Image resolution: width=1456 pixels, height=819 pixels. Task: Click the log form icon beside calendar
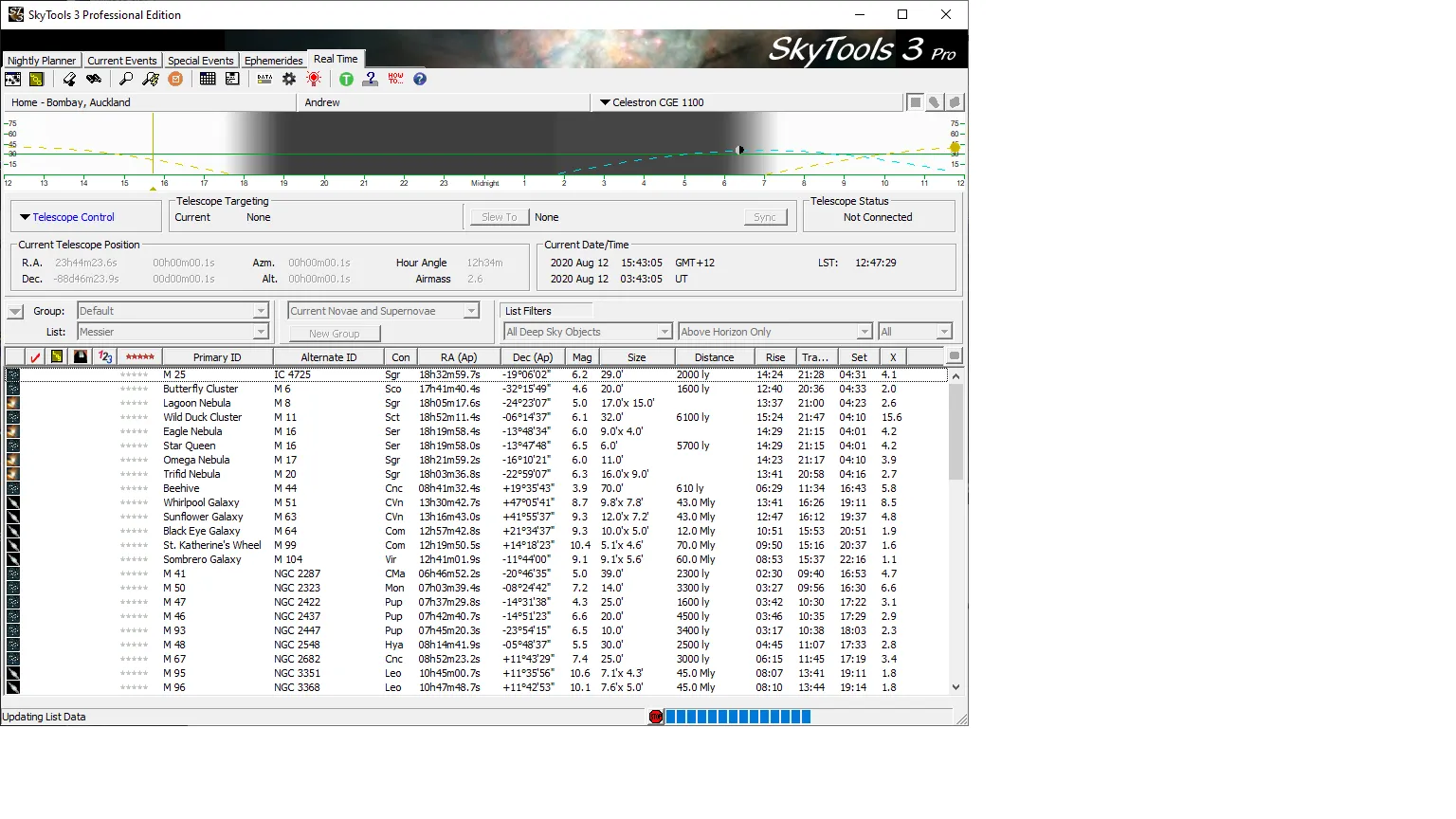coord(232,80)
